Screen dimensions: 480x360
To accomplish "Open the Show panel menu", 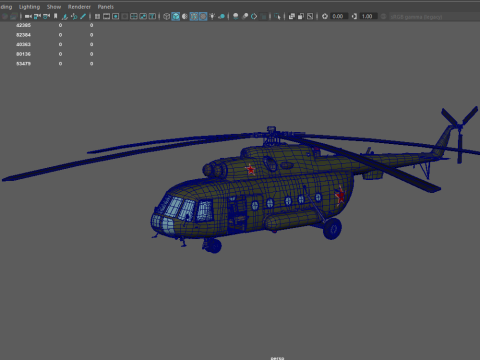I will tap(54, 7).
